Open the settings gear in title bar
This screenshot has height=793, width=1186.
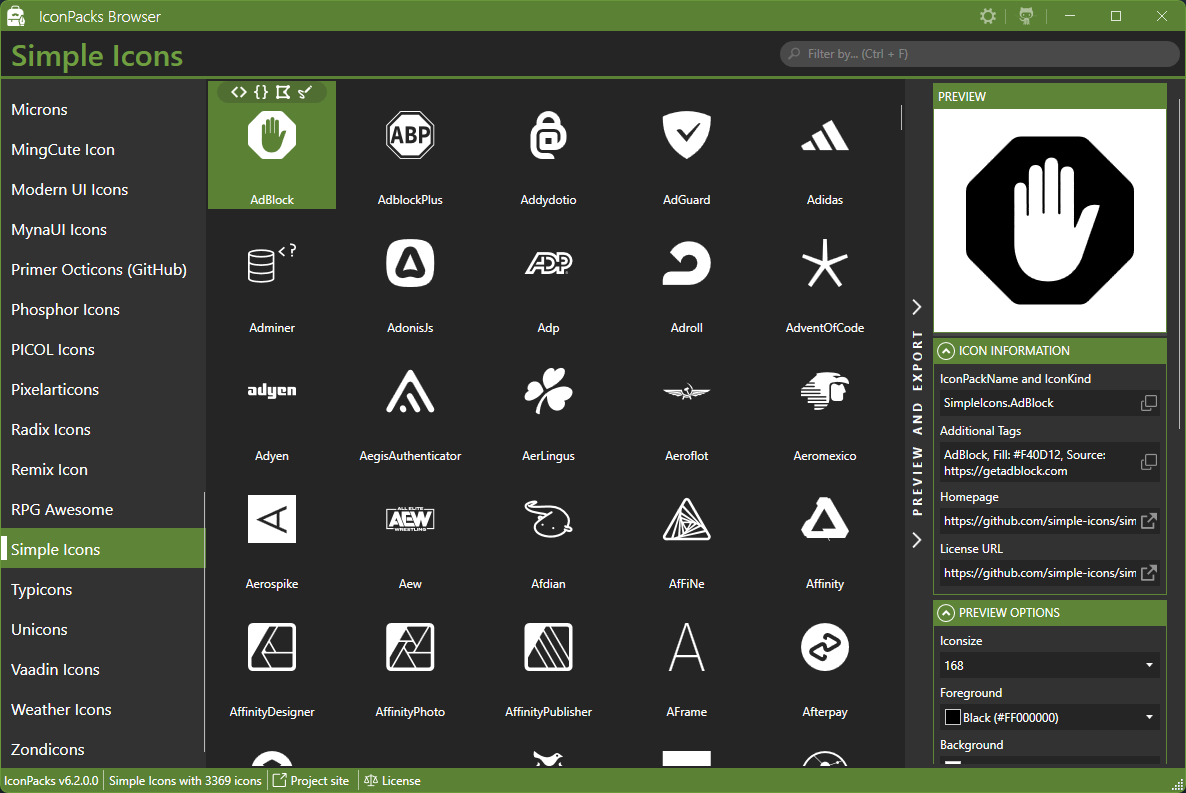click(988, 16)
